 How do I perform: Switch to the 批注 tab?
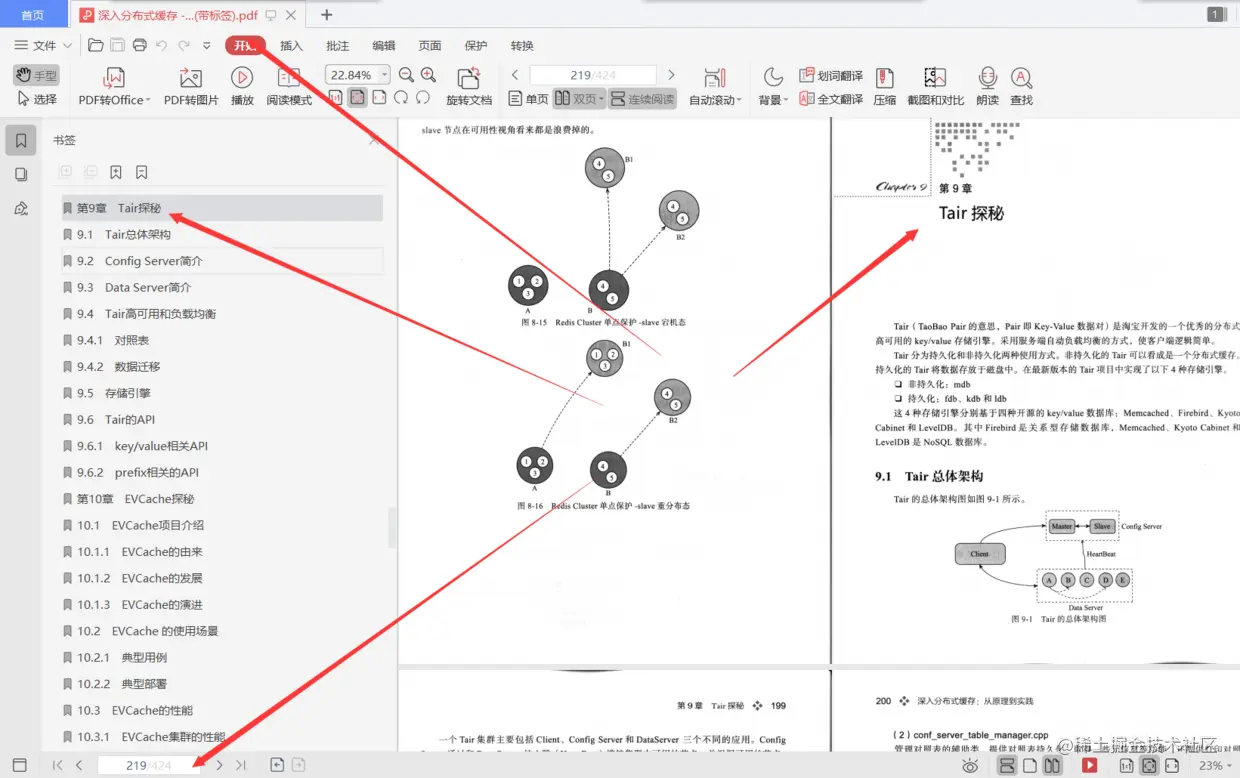click(x=338, y=45)
